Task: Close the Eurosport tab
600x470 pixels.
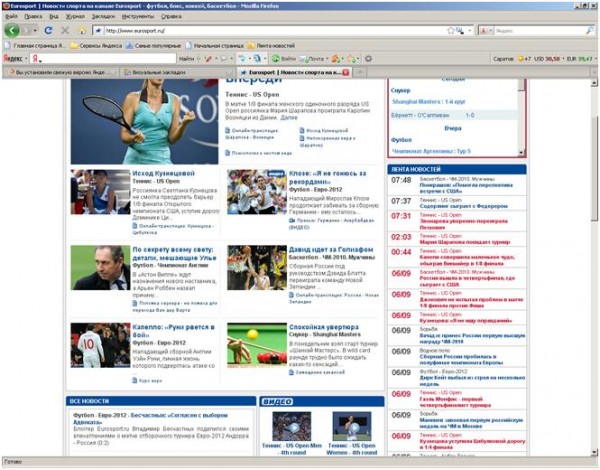Action: coord(346,72)
